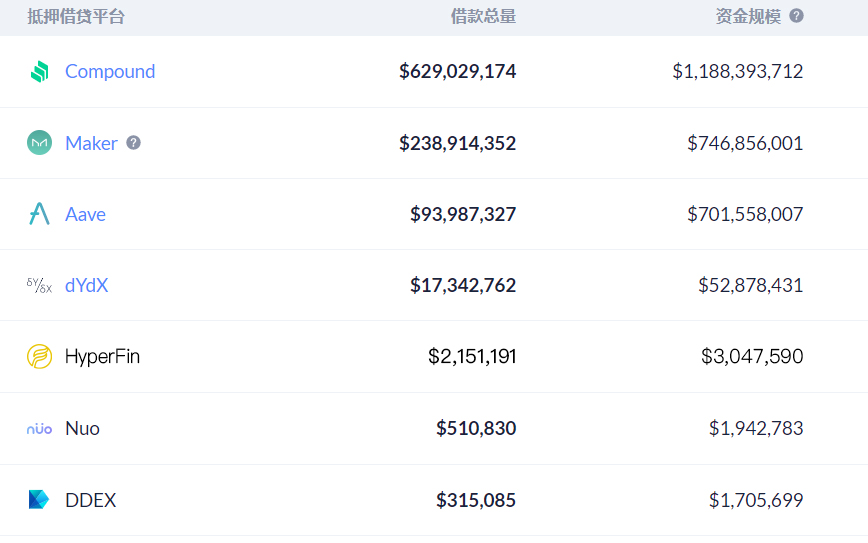
Task: Click the 抵押借贷平台 column header
Action: (76, 16)
